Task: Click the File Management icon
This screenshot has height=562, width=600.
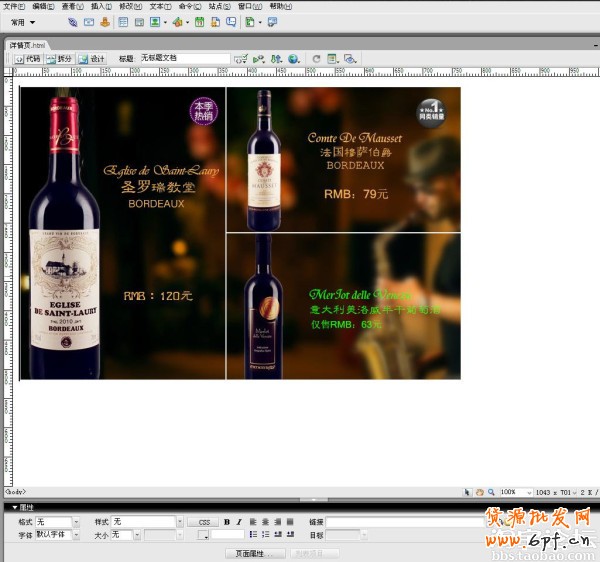Action: click(x=276, y=59)
